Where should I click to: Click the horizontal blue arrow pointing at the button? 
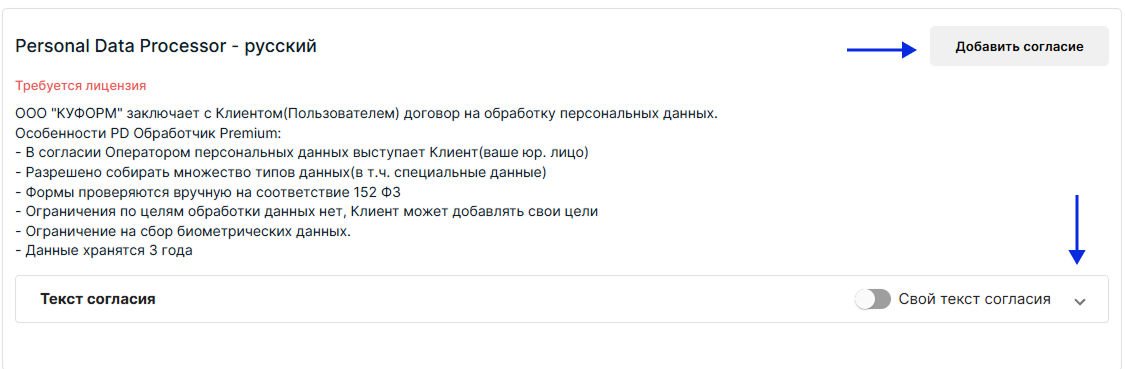click(x=882, y=49)
